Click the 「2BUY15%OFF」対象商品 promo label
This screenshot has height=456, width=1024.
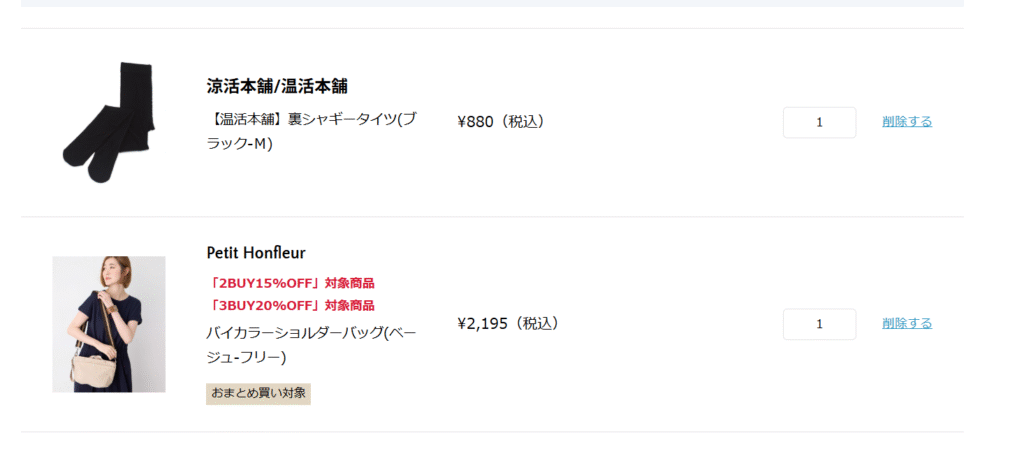pos(290,283)
